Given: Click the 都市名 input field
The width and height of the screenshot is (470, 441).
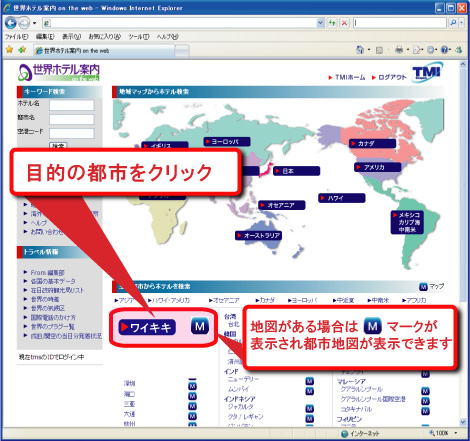Looking at the screenshot, I should (x=72, y=119).
